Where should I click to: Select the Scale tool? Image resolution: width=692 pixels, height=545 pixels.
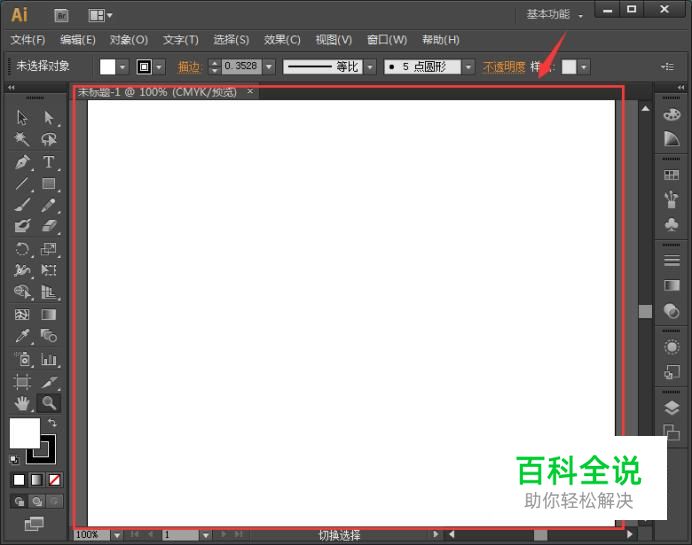click(49, 249)
